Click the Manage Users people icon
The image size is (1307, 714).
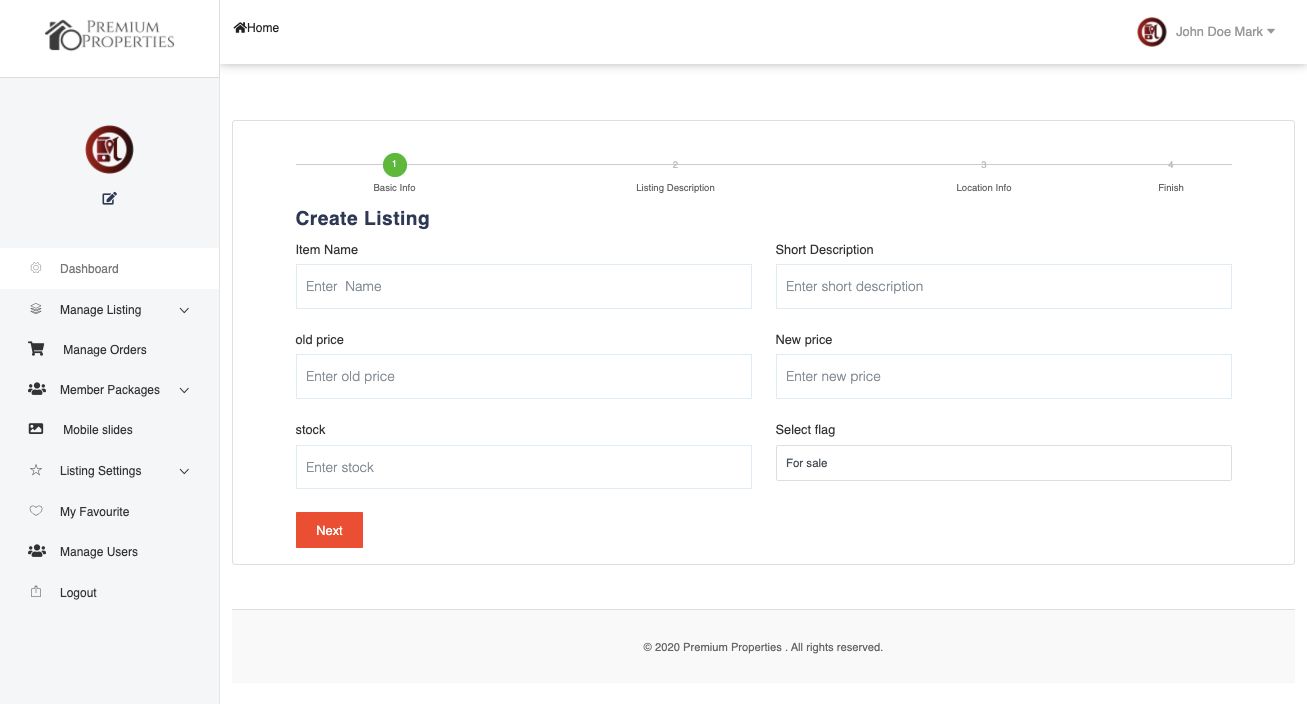36,551
